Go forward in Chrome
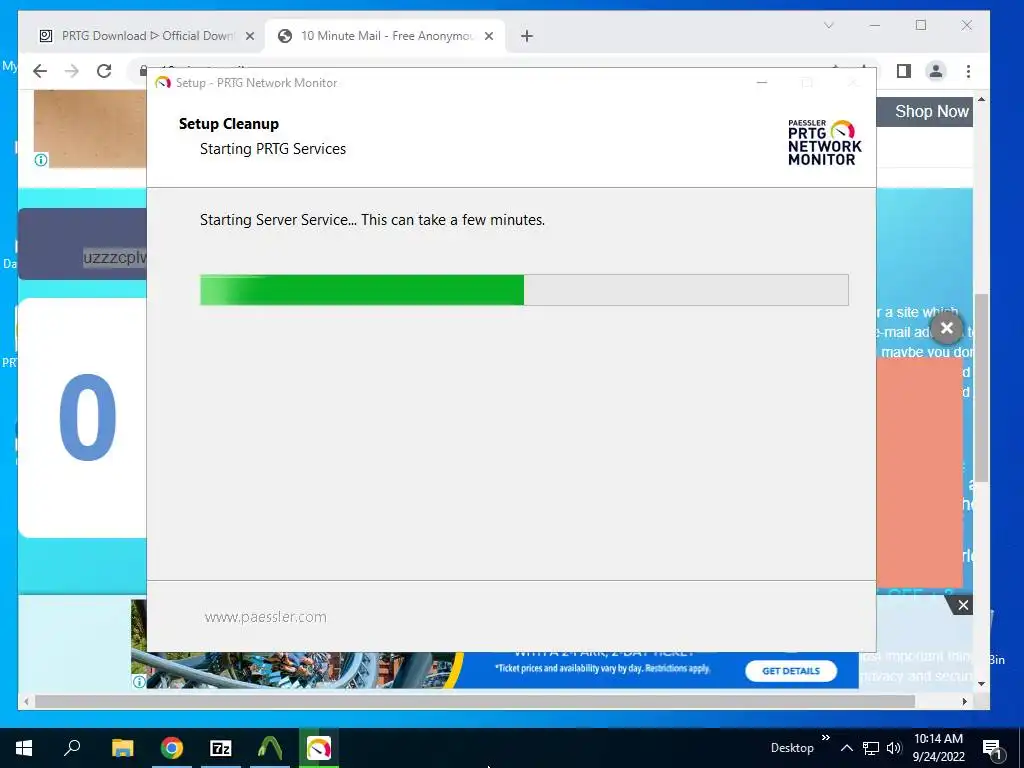Viewport: 1024px width, 768px height. [x=72, y=71]
